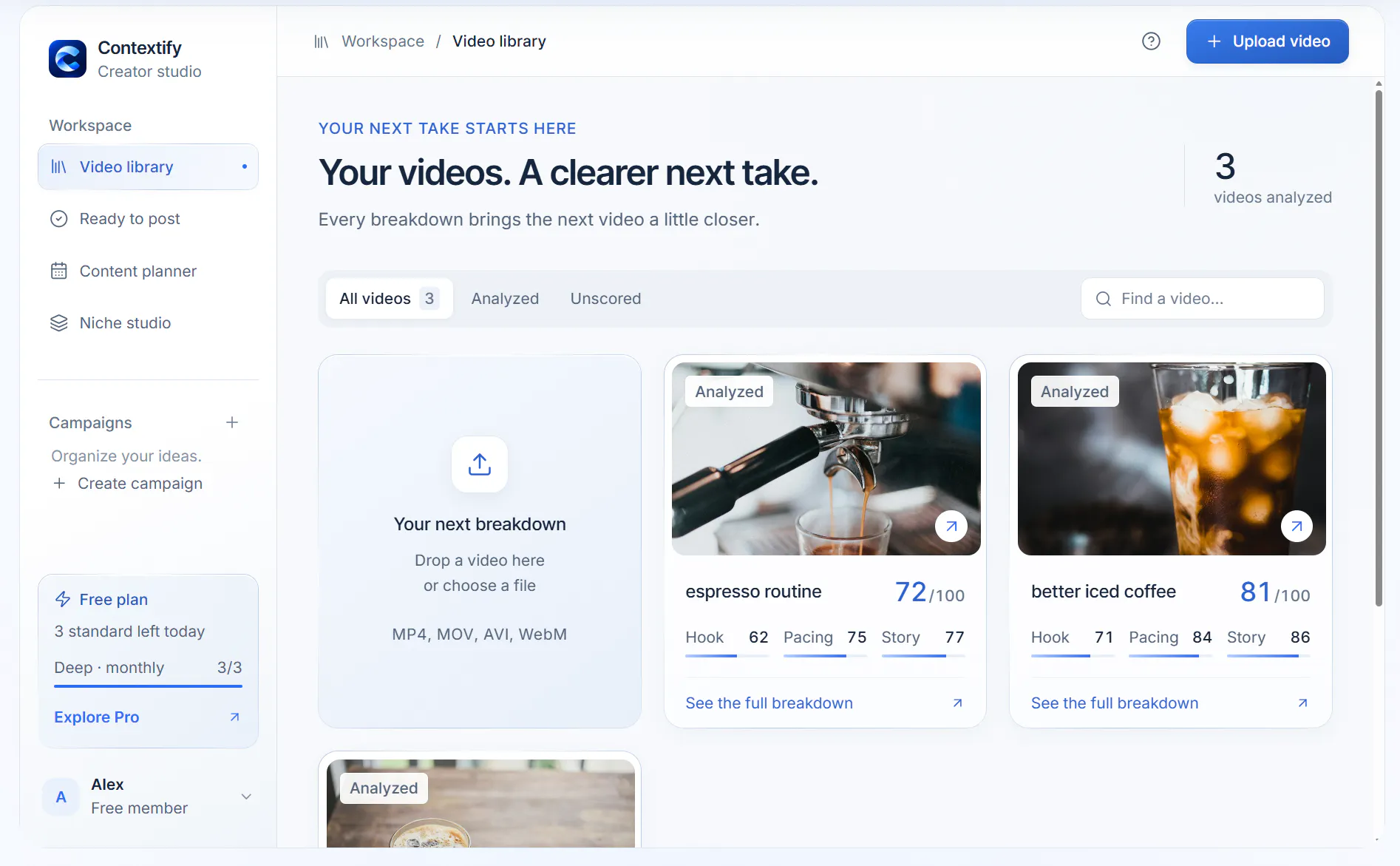1400x866 pixels.
Task: Click the search magnifier icon
Action: [x=1103, y=299]
